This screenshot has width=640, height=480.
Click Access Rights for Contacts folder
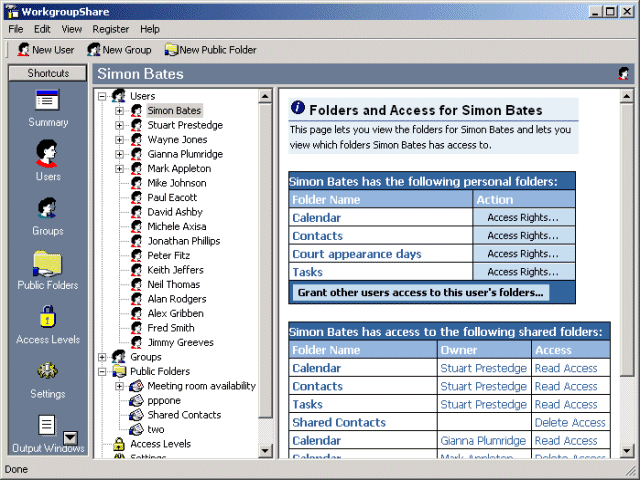523,236
